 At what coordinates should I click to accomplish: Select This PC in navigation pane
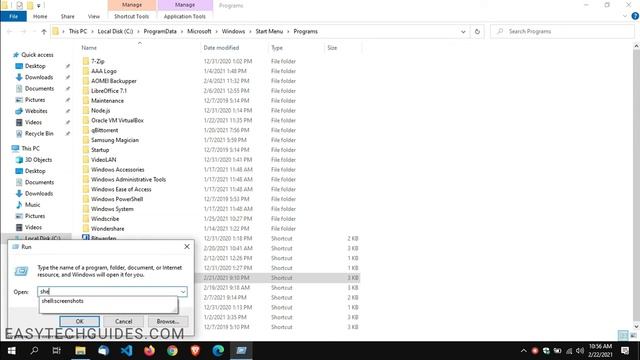coord(30,149)
